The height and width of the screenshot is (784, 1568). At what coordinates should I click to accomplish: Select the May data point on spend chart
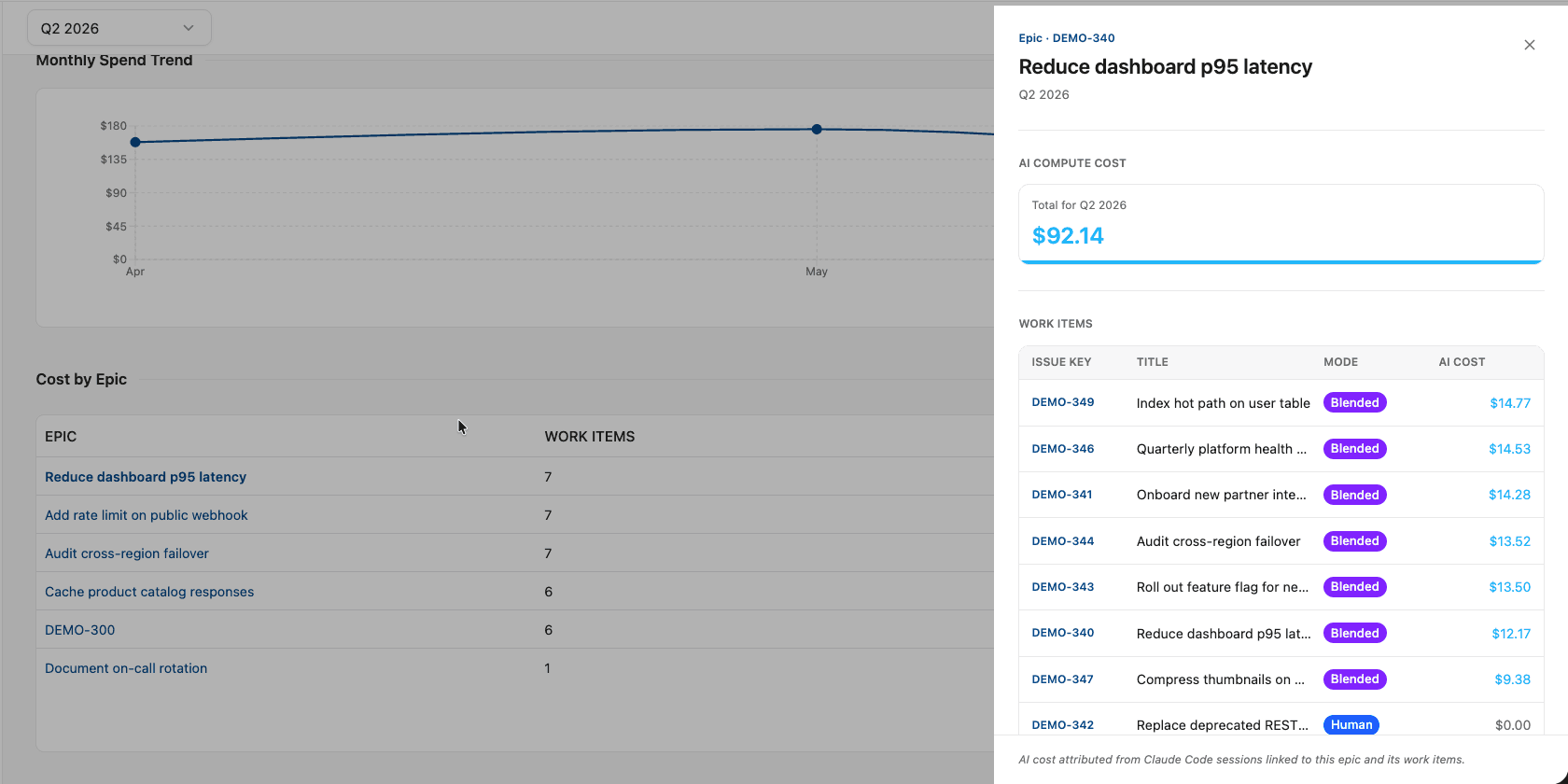pyautogui.click(x=817, y=129)
